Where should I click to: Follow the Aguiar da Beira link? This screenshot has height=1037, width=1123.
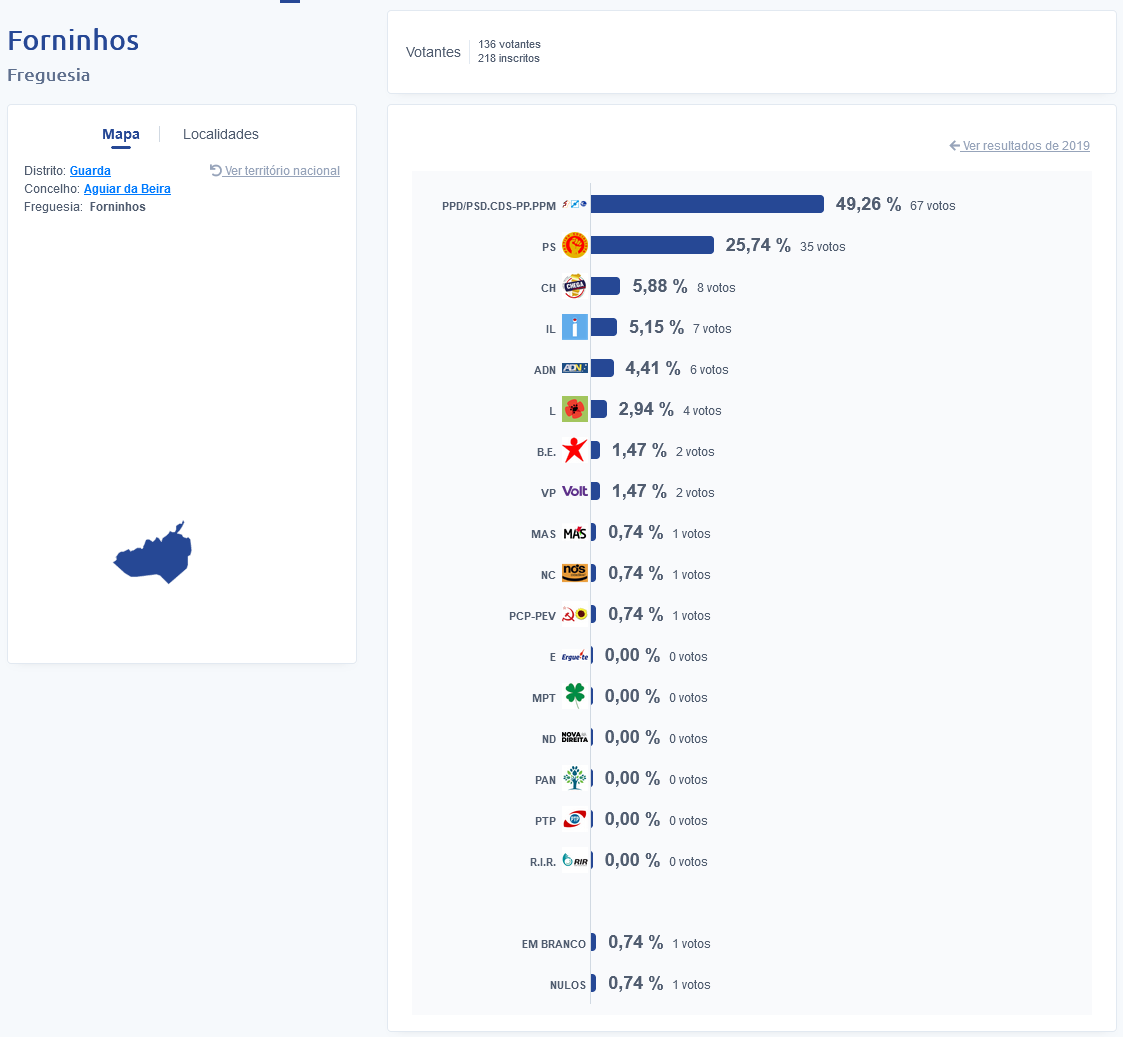click(127, 189)
